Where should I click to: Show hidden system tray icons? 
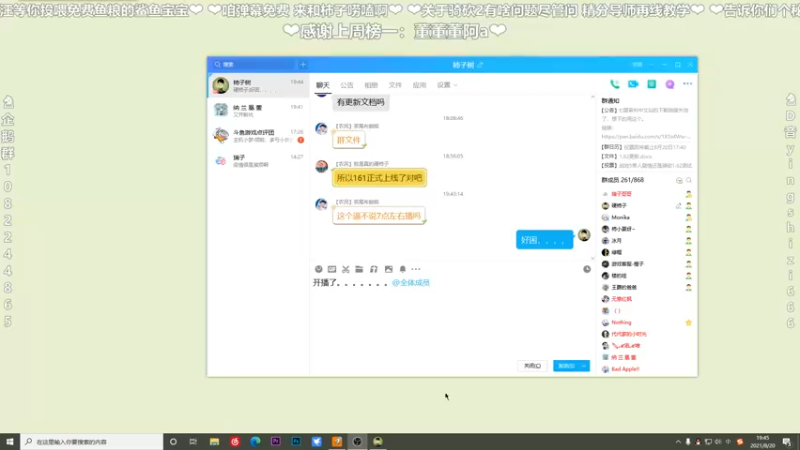pyautogui.click(x=678, y=442)
